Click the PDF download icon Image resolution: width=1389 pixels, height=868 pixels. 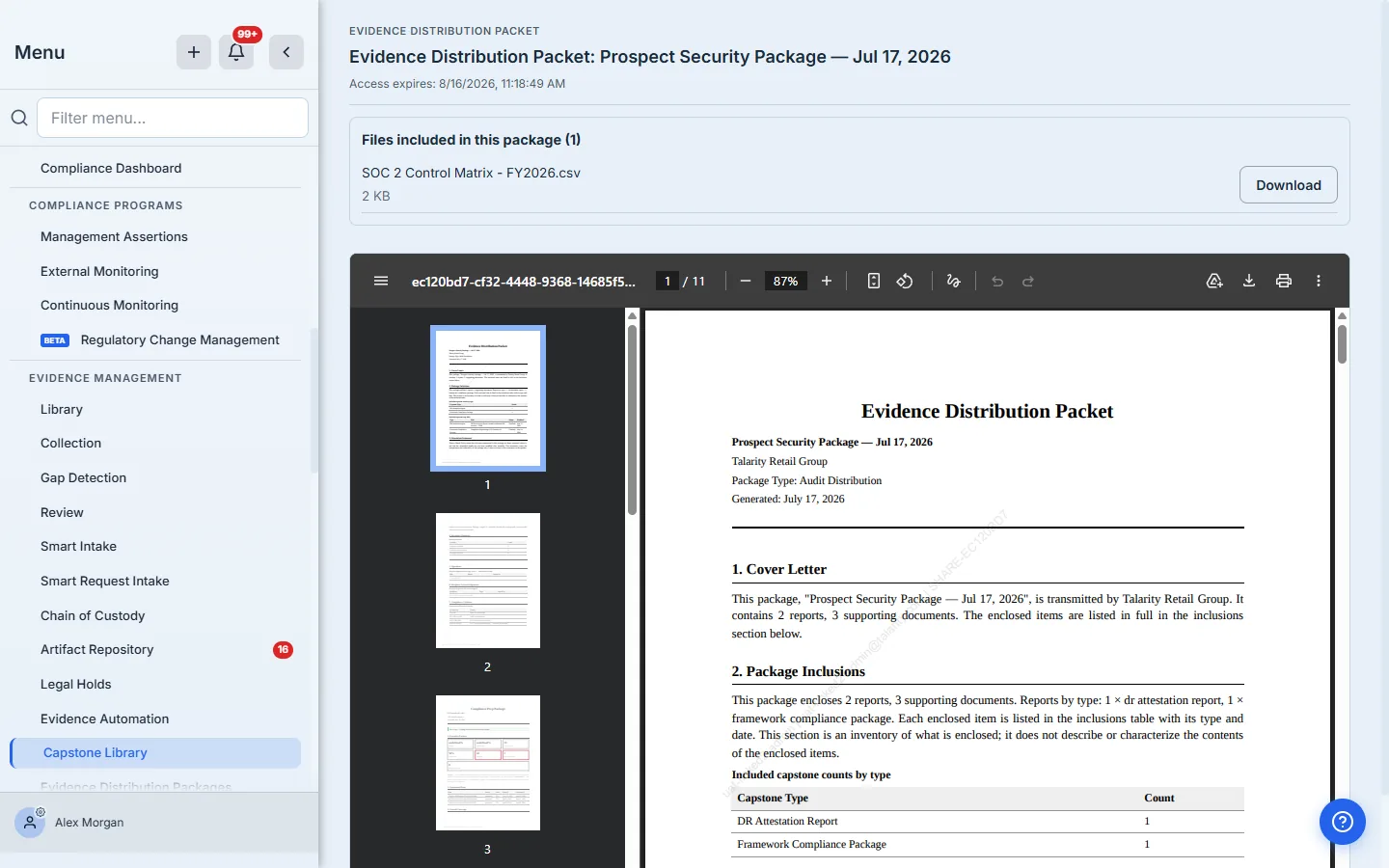tap(1249, 281)
